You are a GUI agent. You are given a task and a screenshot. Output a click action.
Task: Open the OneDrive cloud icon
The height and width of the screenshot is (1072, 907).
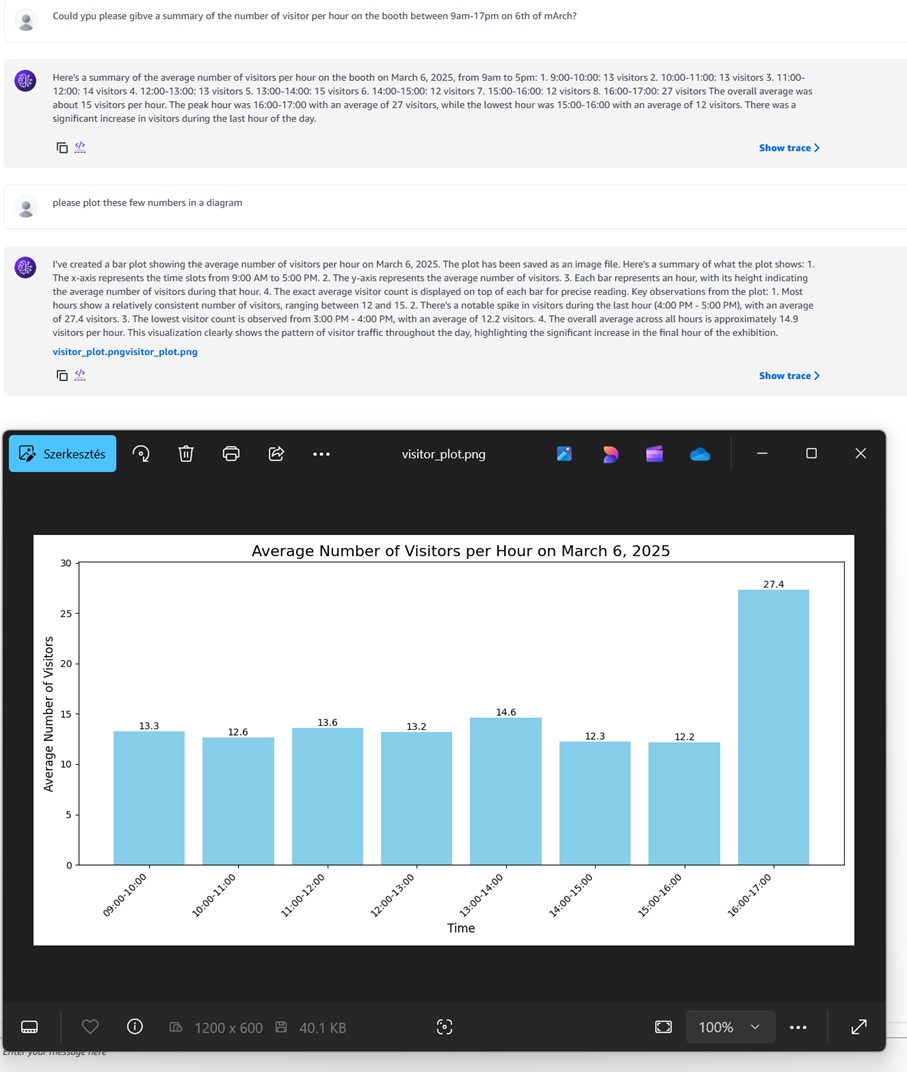click(700, 454)
